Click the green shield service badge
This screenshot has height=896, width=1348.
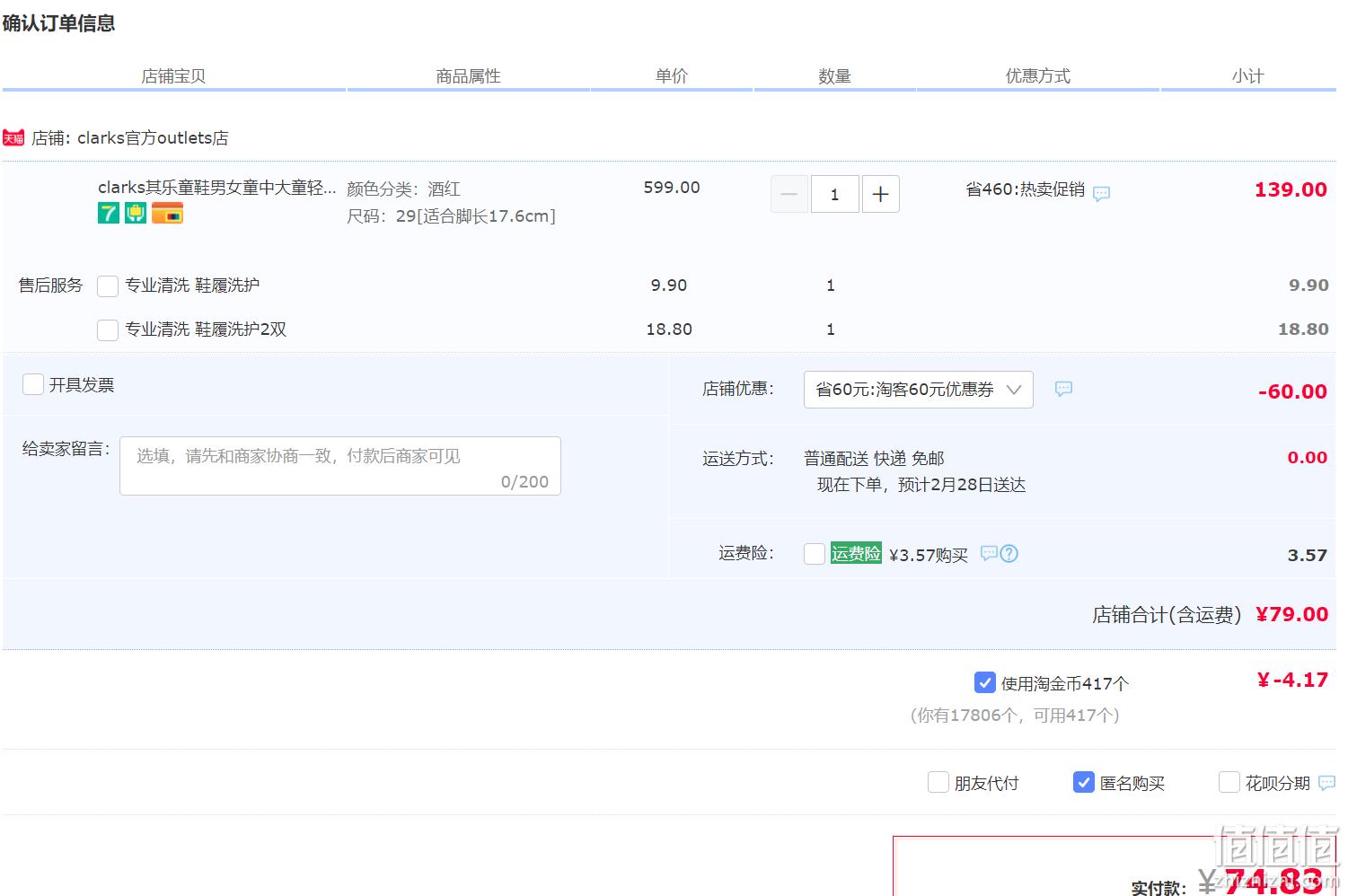[x=136, y=213]
